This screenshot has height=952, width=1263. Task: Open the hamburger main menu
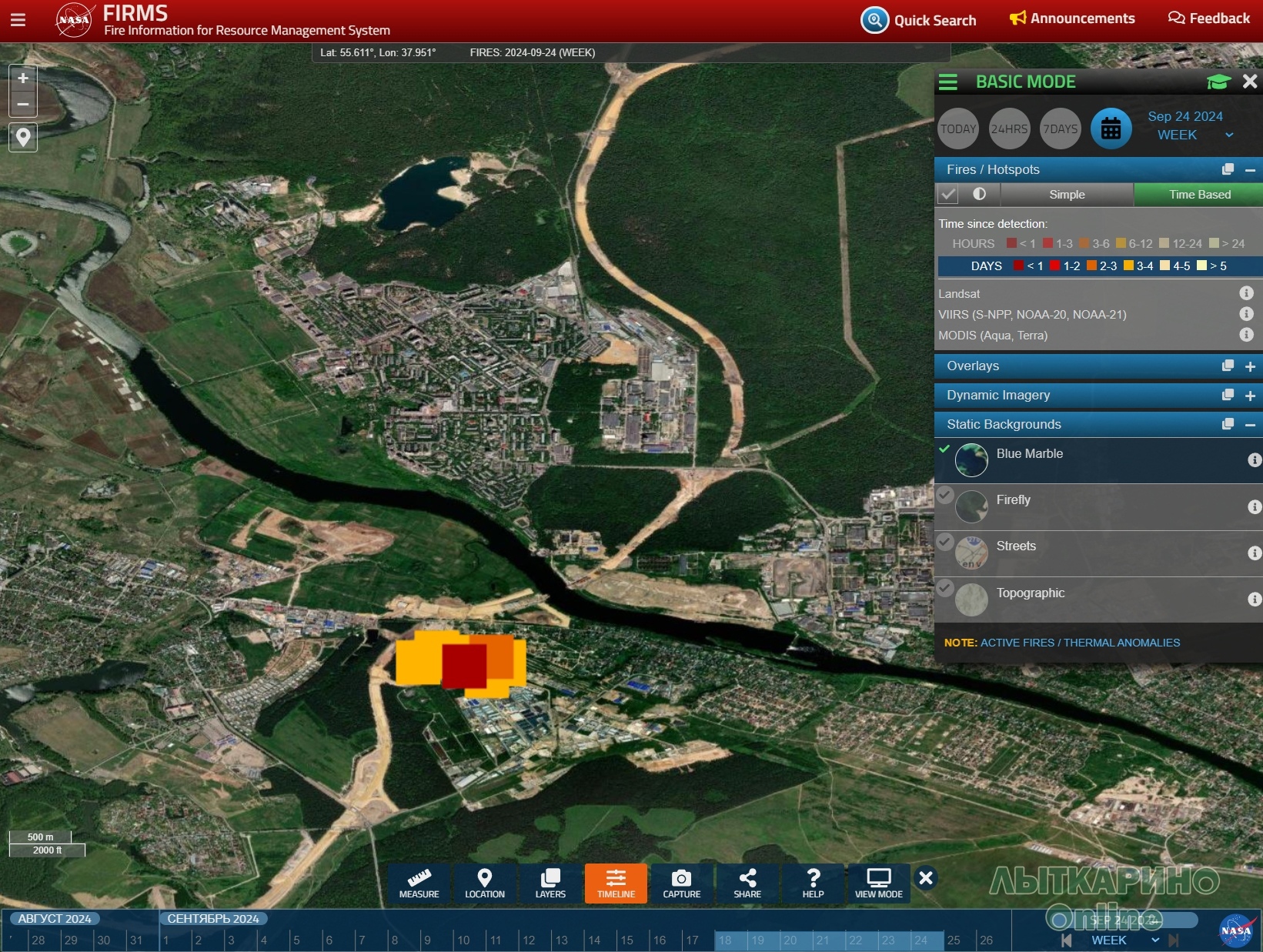18,20
